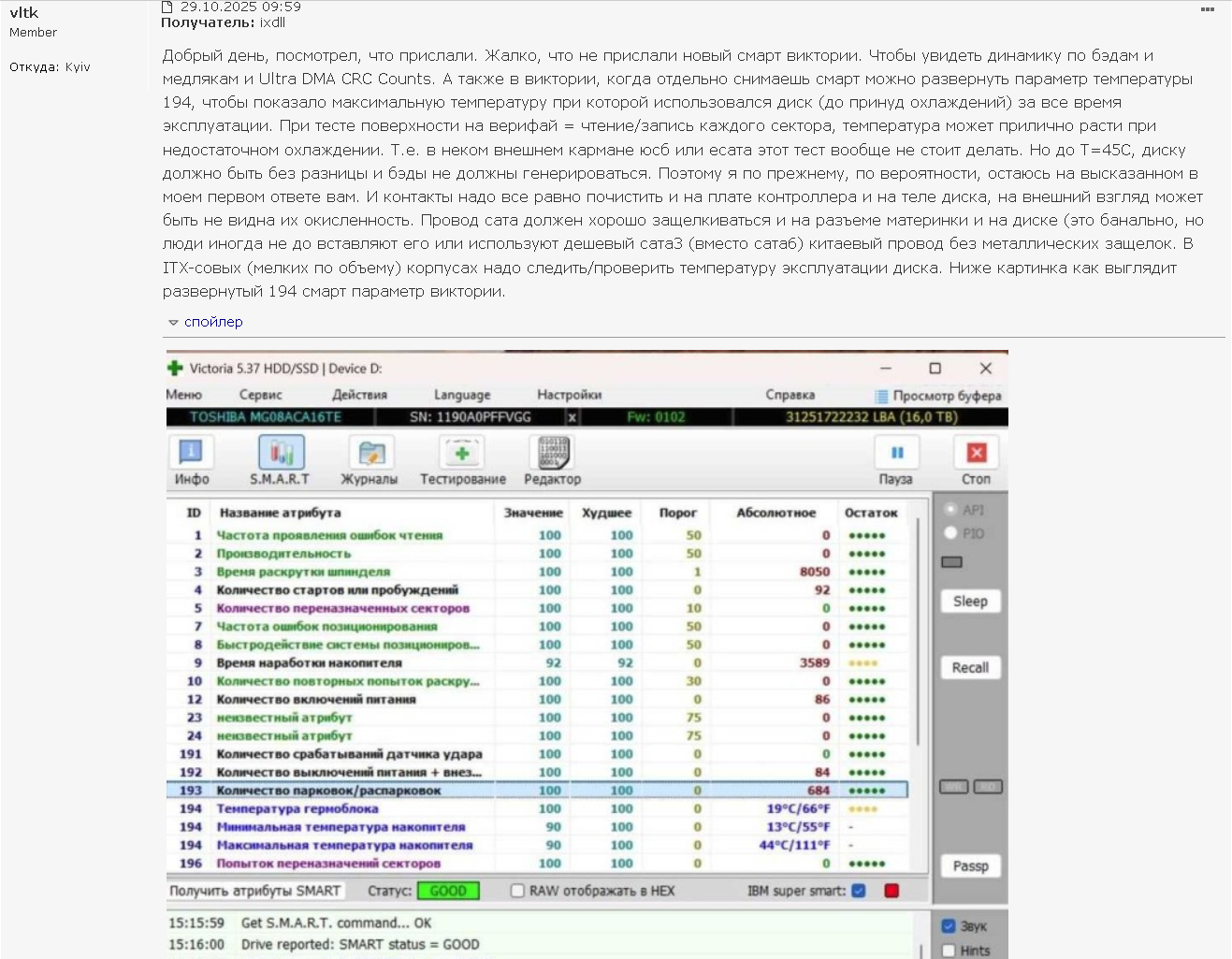Click the Passp button

(970, 866)
